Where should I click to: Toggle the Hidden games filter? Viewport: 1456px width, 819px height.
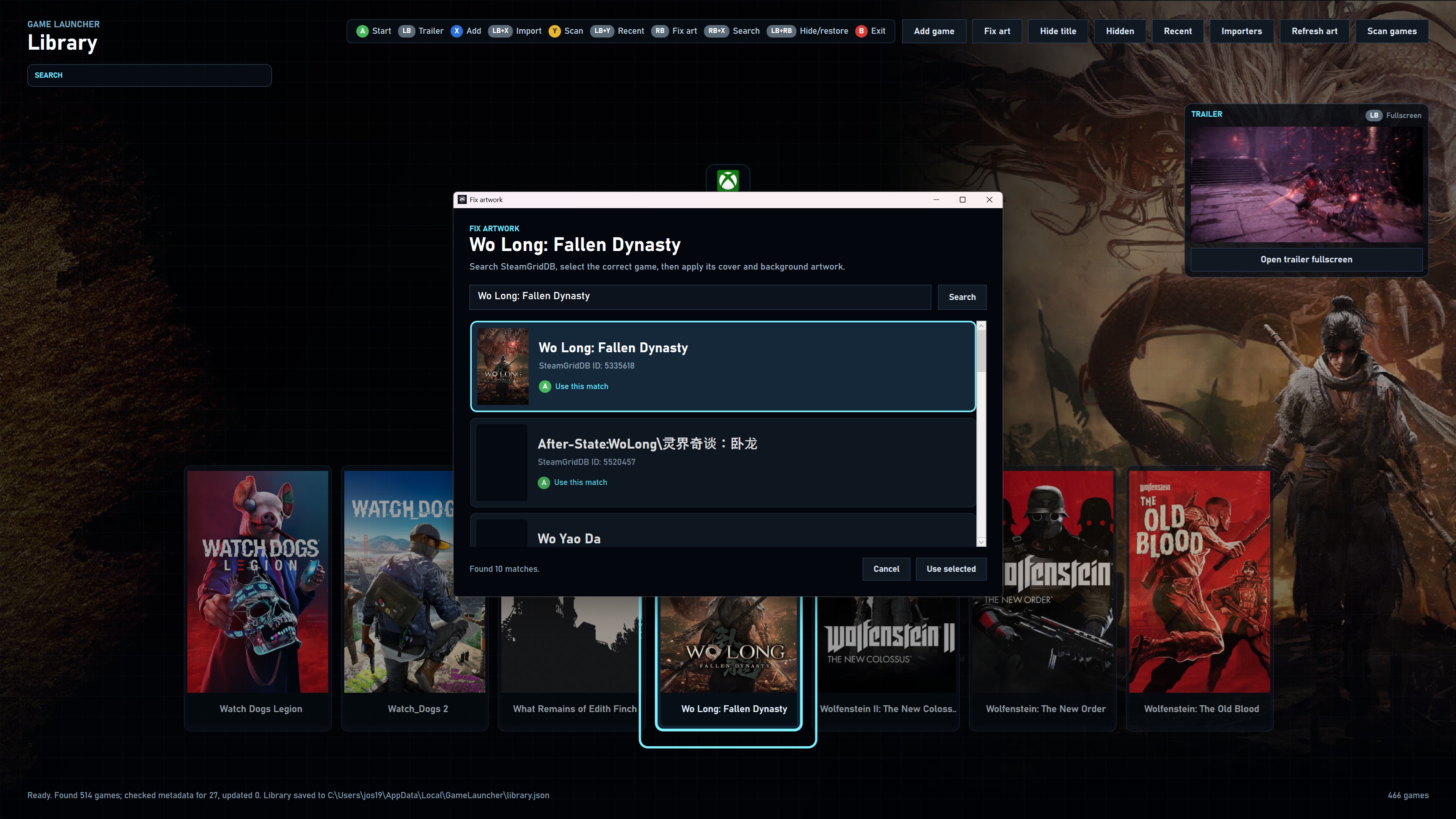(x=1120, y=31)
